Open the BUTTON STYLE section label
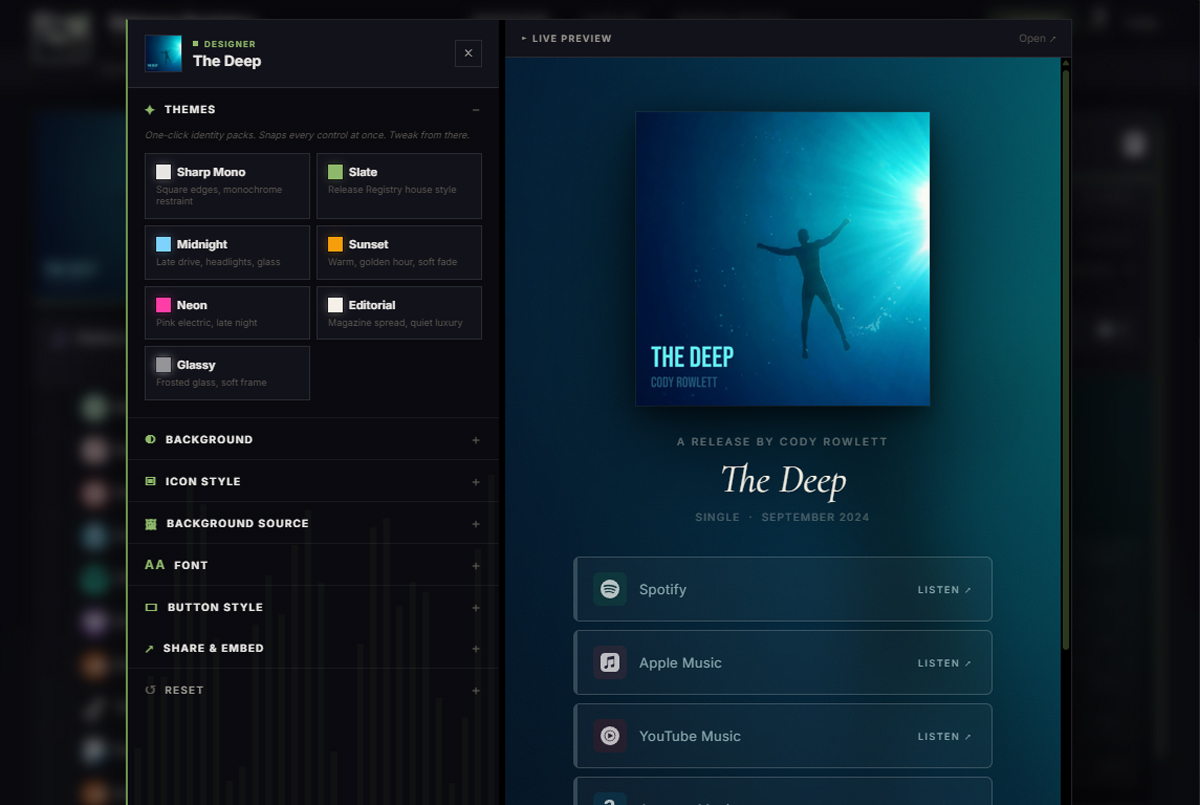Screen dimensions: 1200x805 pyautogui.click(x=215, y=608)
